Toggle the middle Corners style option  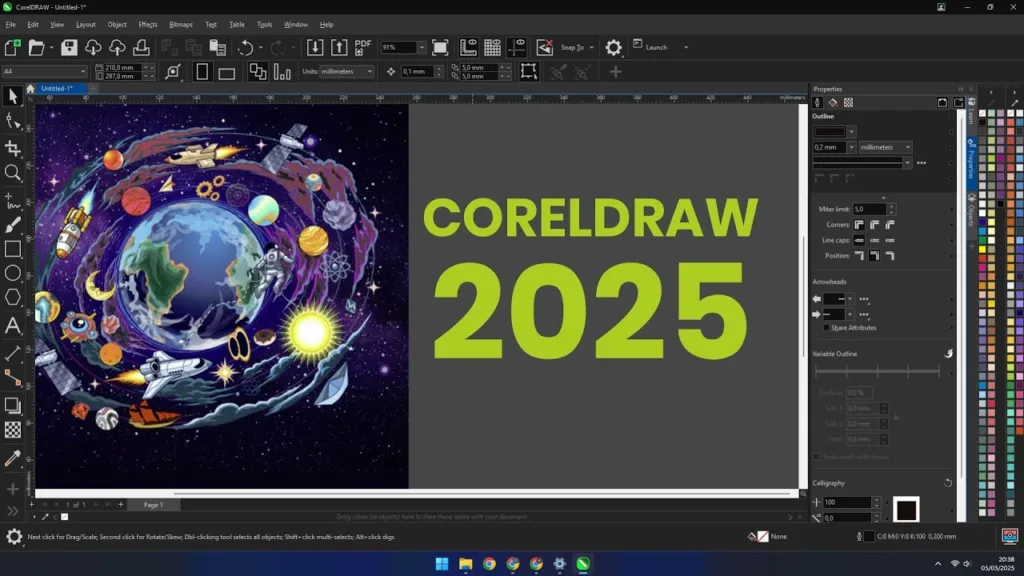(873, 224)
